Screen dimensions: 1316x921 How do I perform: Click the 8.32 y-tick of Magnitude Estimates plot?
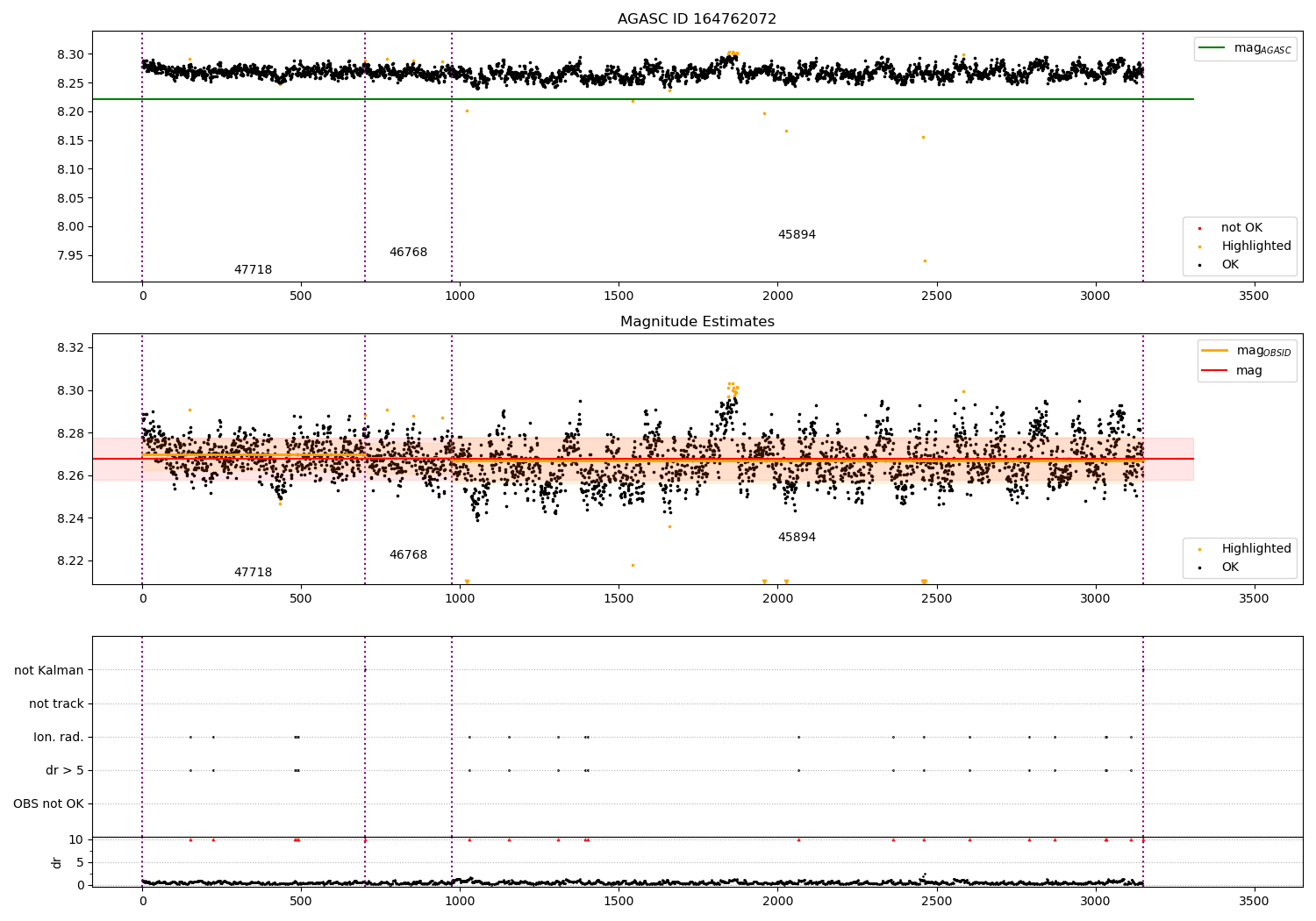click(70, 348)
